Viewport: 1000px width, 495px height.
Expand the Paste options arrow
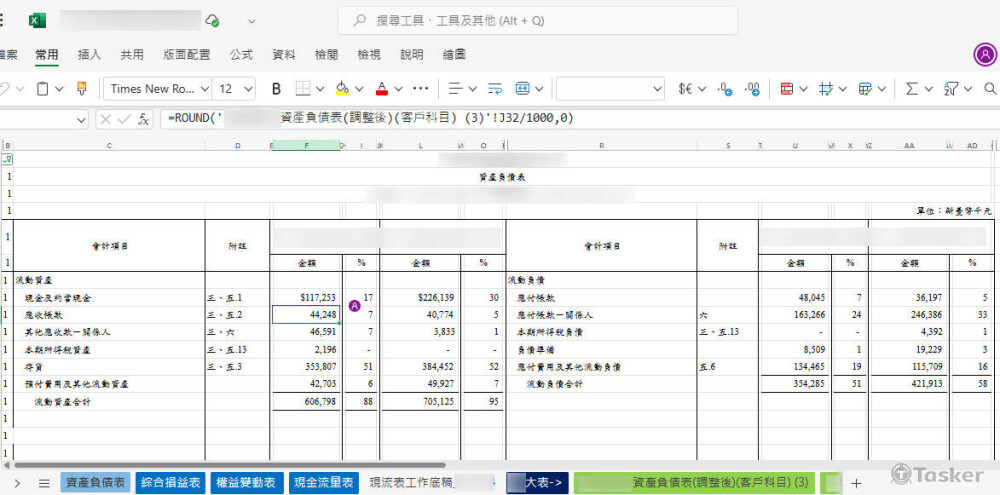(x=59, y=89)
